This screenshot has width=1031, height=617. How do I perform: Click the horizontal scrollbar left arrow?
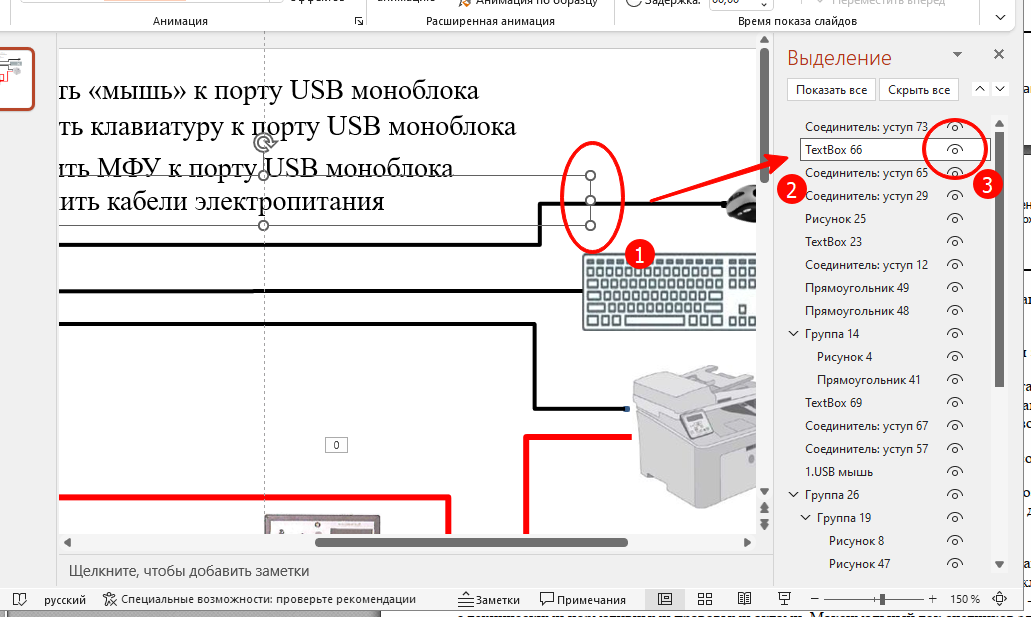[x=67, y=543]
